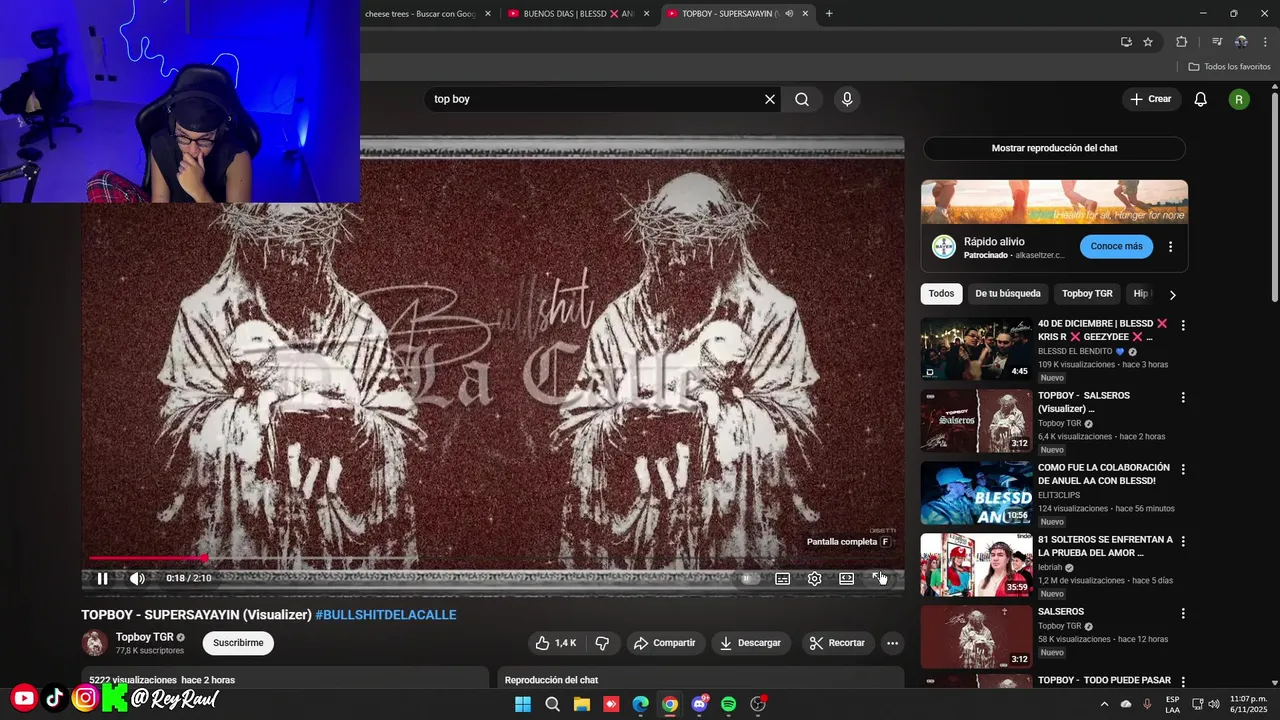
Task: Dislike the video with thumbs-down
Action: pyautogui.click(x=602, y=643)
